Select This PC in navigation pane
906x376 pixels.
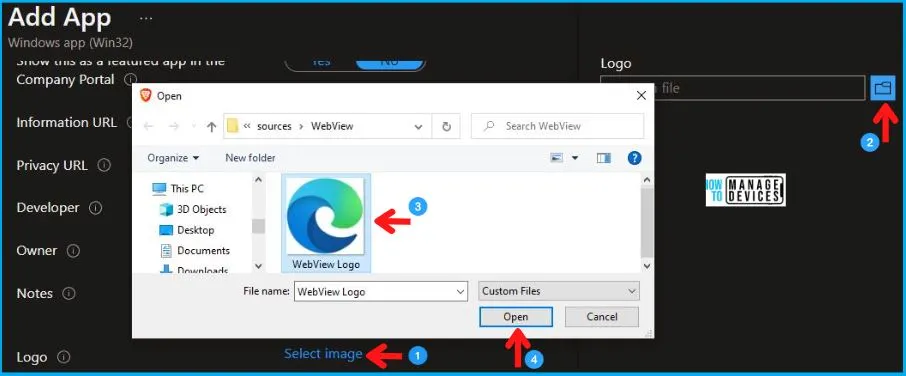pos(178,188)
